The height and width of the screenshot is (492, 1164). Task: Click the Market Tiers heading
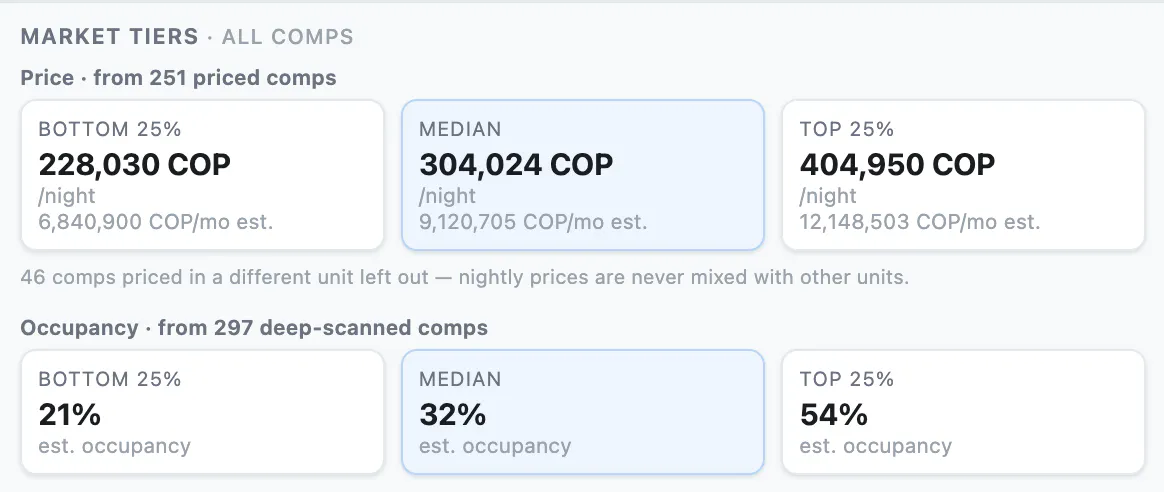(110, 36)
